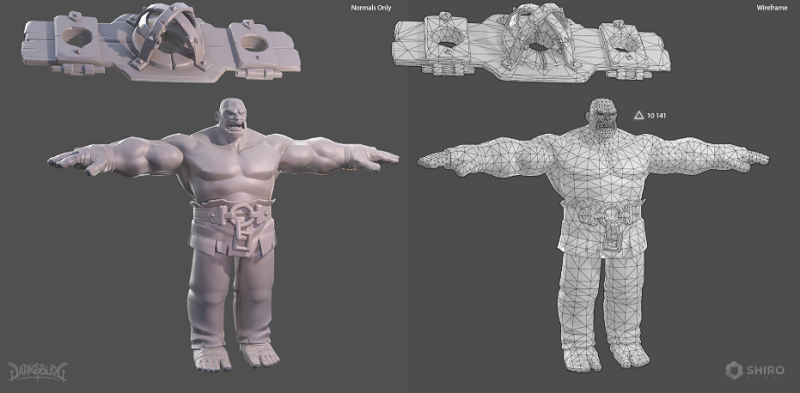Click the shaded character's bare feet
This screenshot has height=393, width=800.
pyautogui.click(x=236, y=356)
